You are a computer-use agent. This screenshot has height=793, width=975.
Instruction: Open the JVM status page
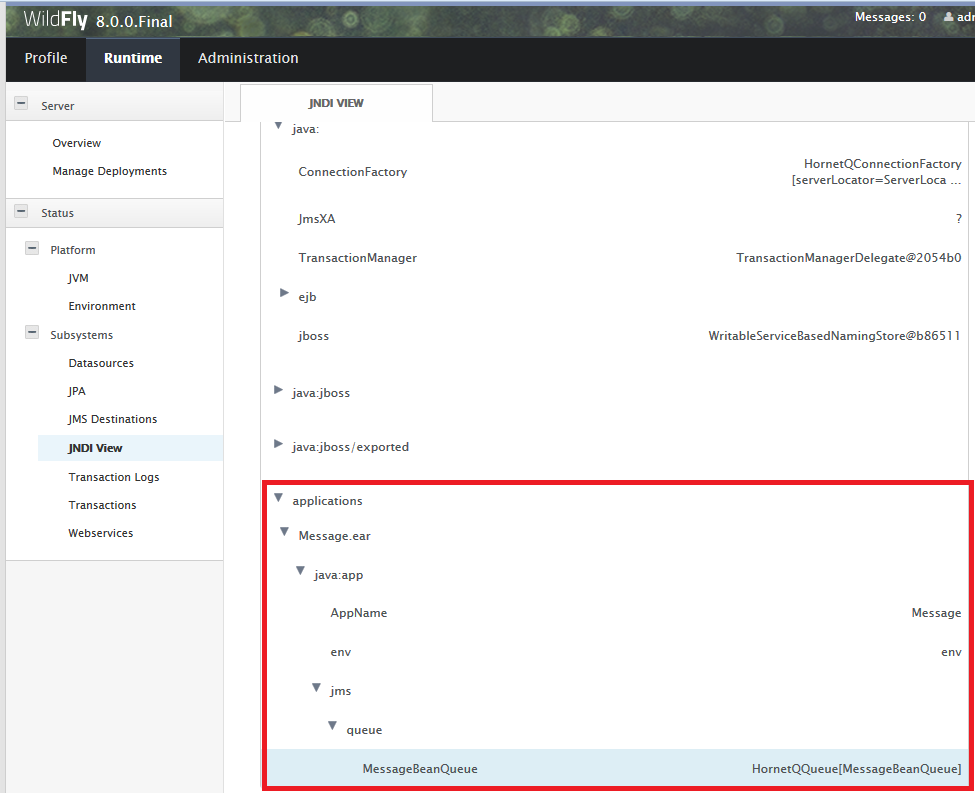78,278
